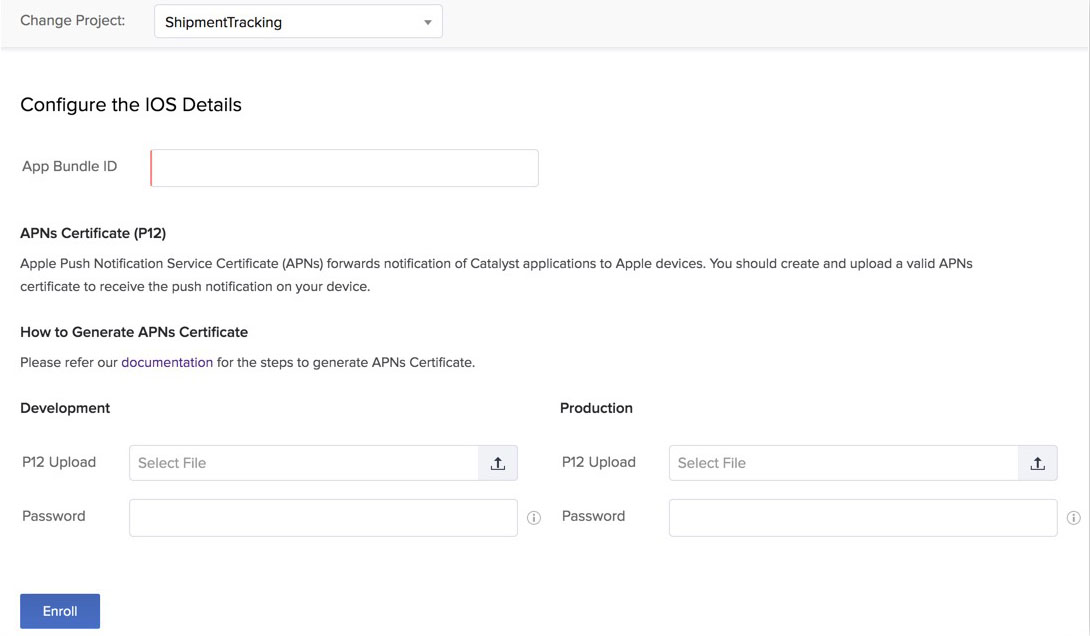Image resolution: width=1090 pixels, height=636 pixels.
Task: Select the Production Select File field
Action: (x=840, y=462)
